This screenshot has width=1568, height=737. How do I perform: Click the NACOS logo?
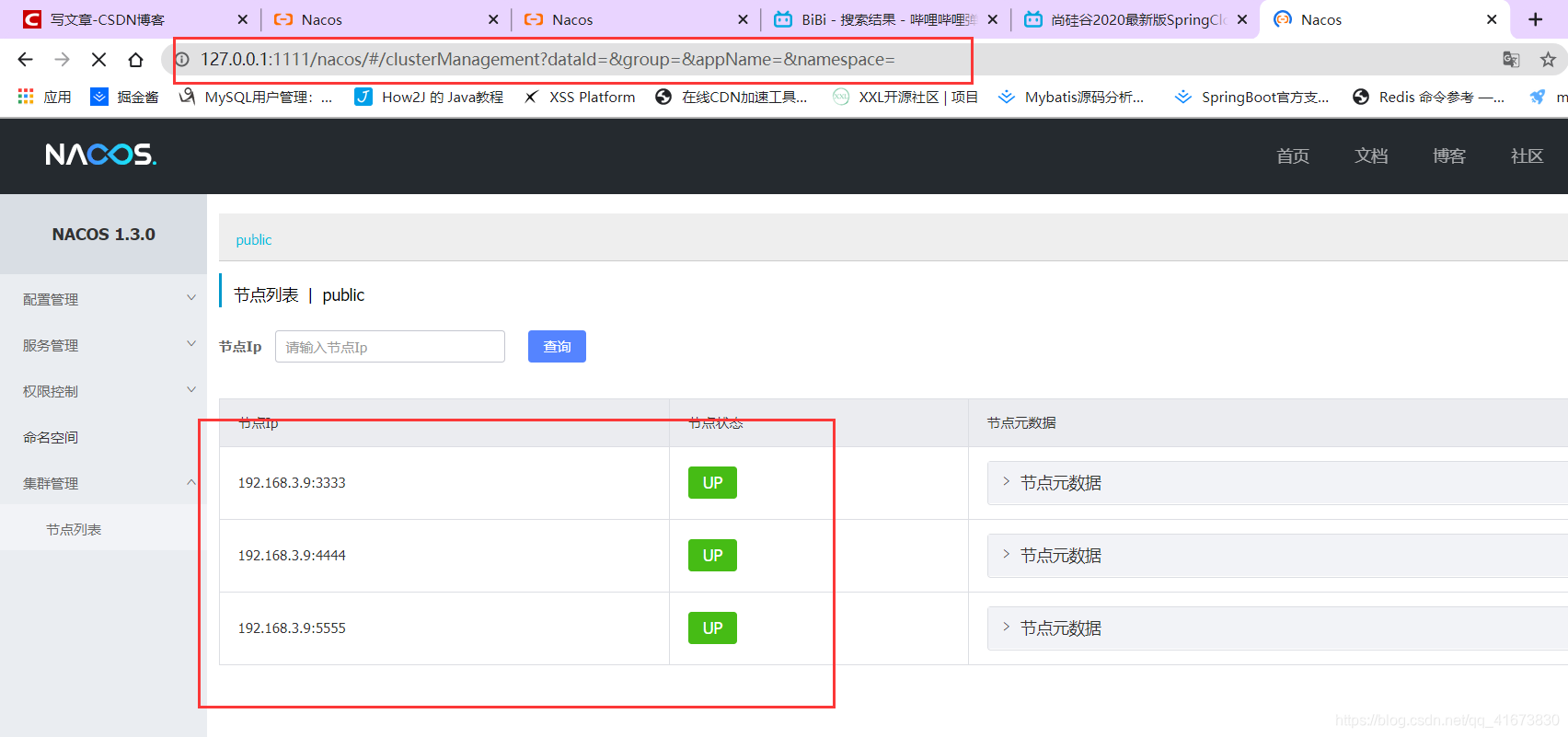pyautogui.click(x=101, y=155)
